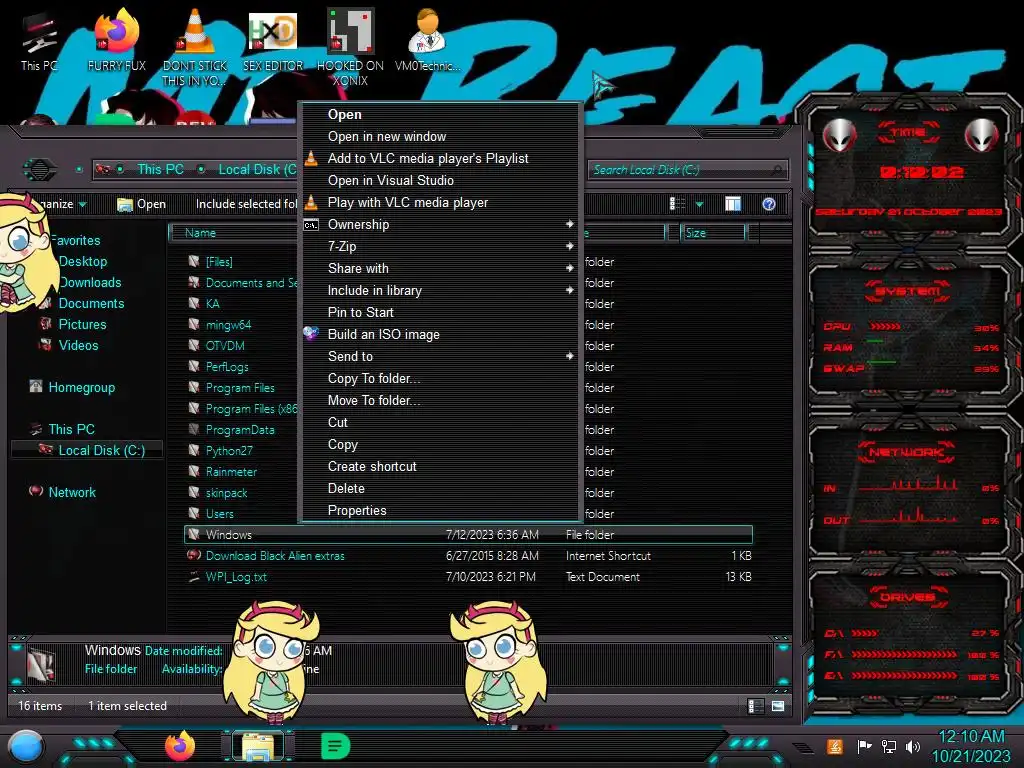Select Move To folder...
The height and width of the screenshot is (768, 1024).
(440, 400)
